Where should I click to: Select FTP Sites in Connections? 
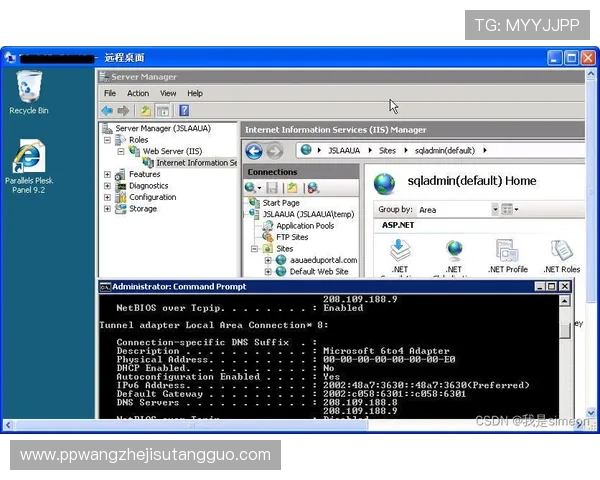(292, 237)
